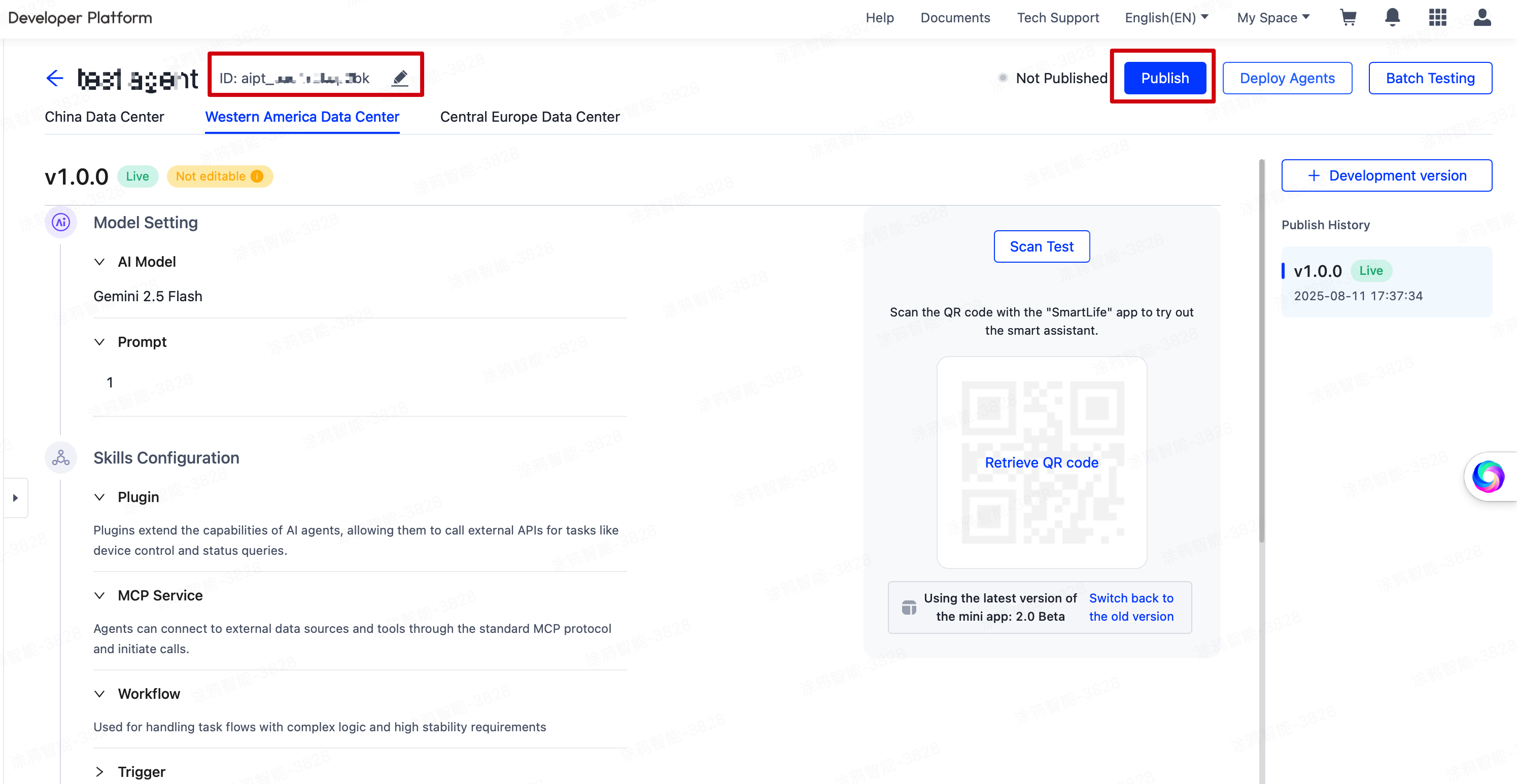Screen dimensions: 1517x784
Task: Click Retrieve QR code on thumbnail
Action: point(1041,462)
